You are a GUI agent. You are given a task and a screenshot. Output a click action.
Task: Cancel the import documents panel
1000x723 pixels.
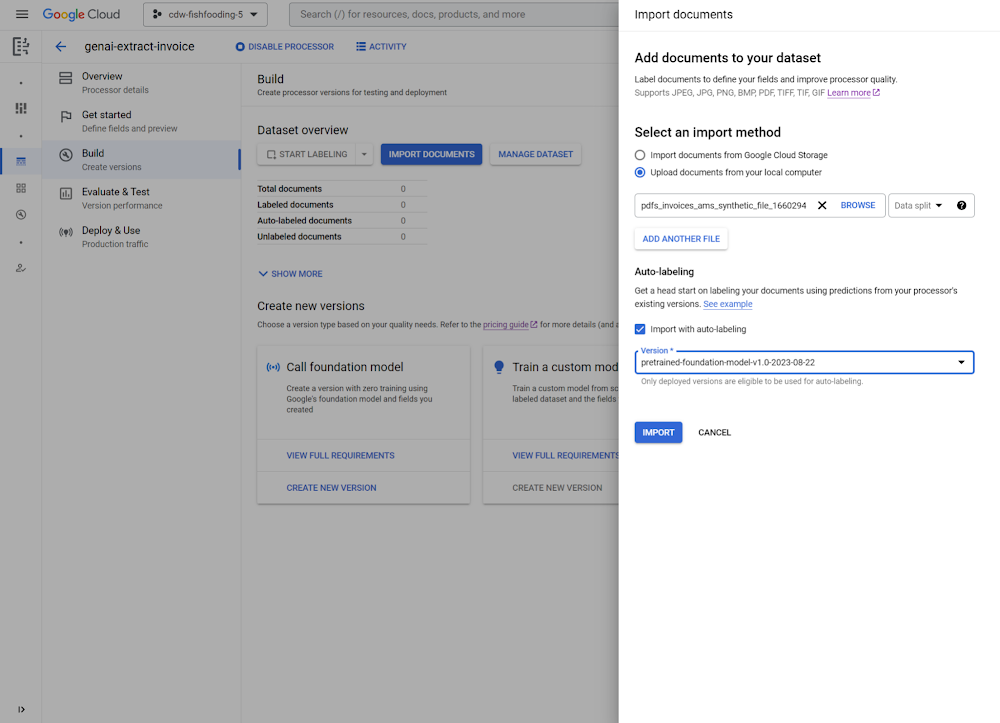coord(714,432)
